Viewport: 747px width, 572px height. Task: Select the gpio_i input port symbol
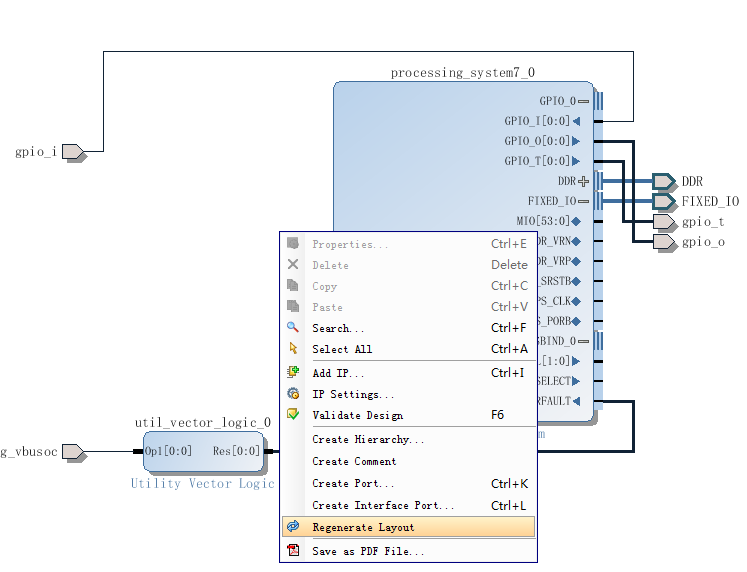click(73, 151)
